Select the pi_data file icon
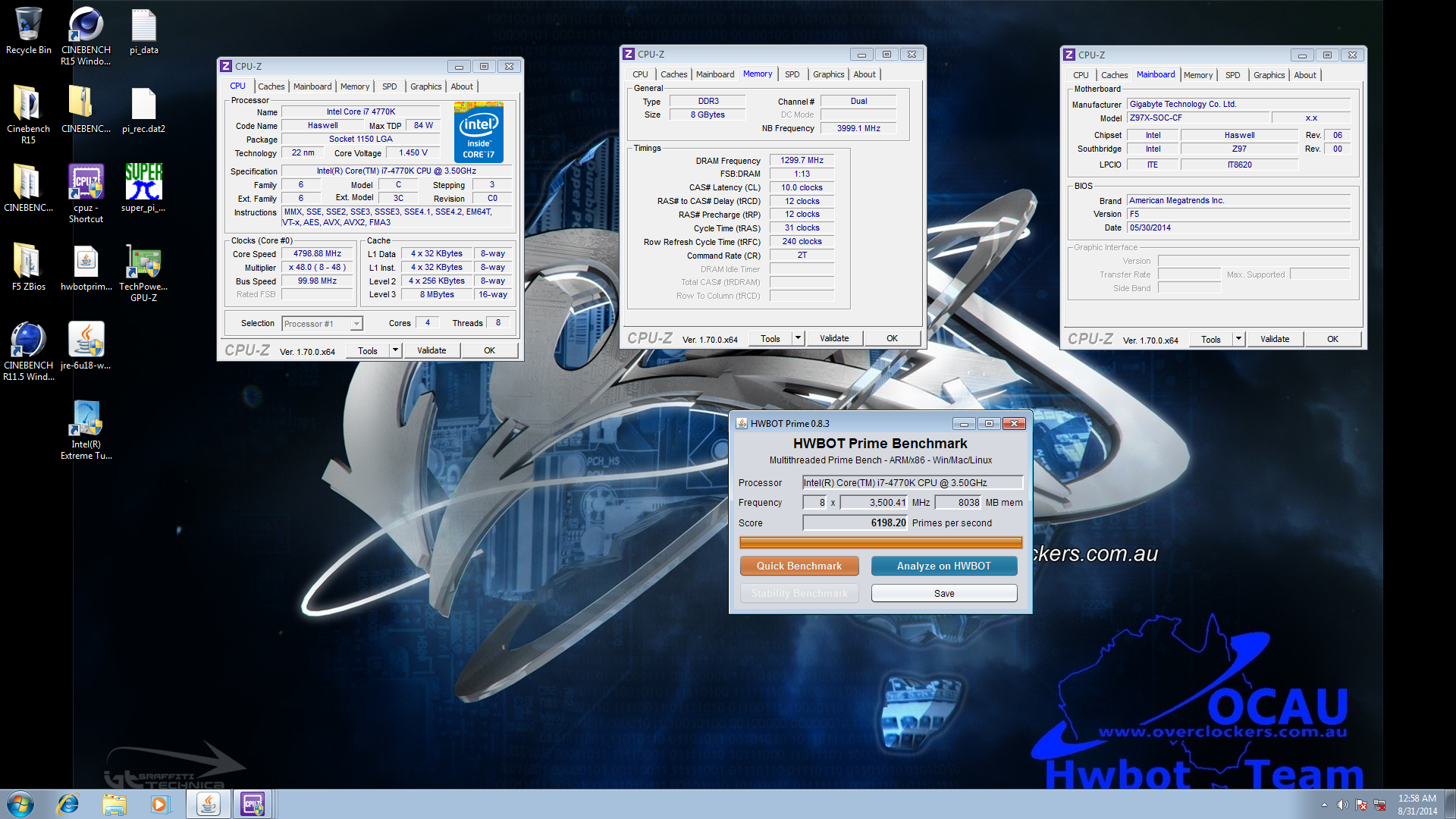The image size is (1456, 819). 144,32
